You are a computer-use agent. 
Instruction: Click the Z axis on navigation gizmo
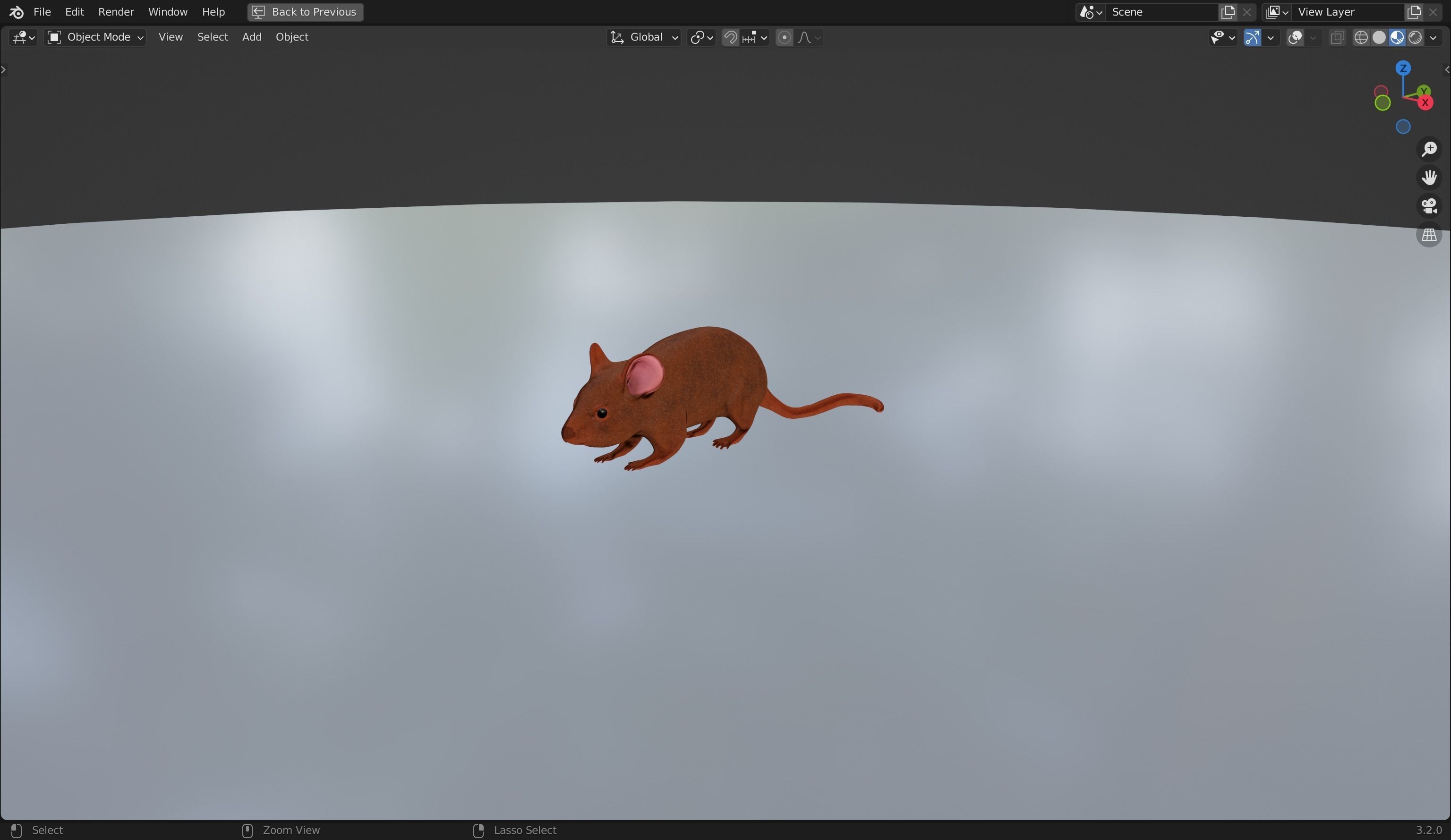pyautogui.click(x=1403, y=68)
